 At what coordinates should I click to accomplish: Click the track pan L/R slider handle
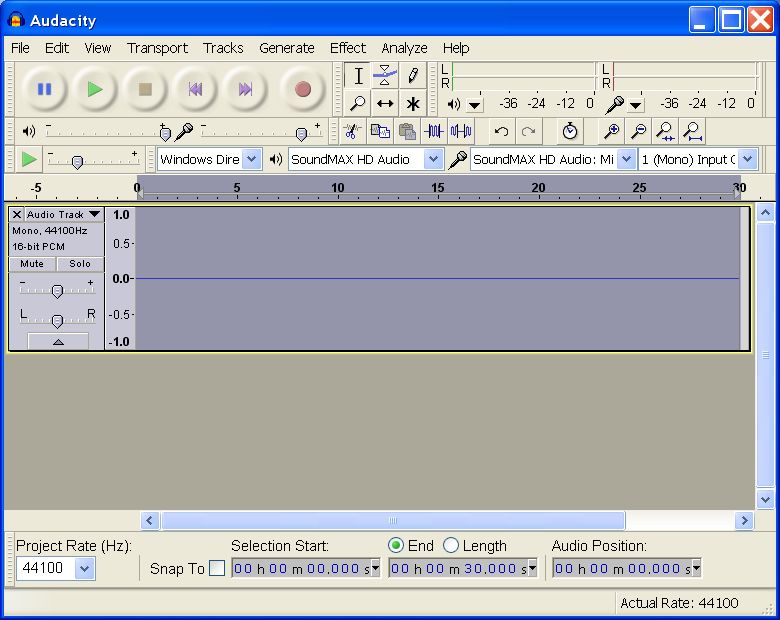pos(57,321)
